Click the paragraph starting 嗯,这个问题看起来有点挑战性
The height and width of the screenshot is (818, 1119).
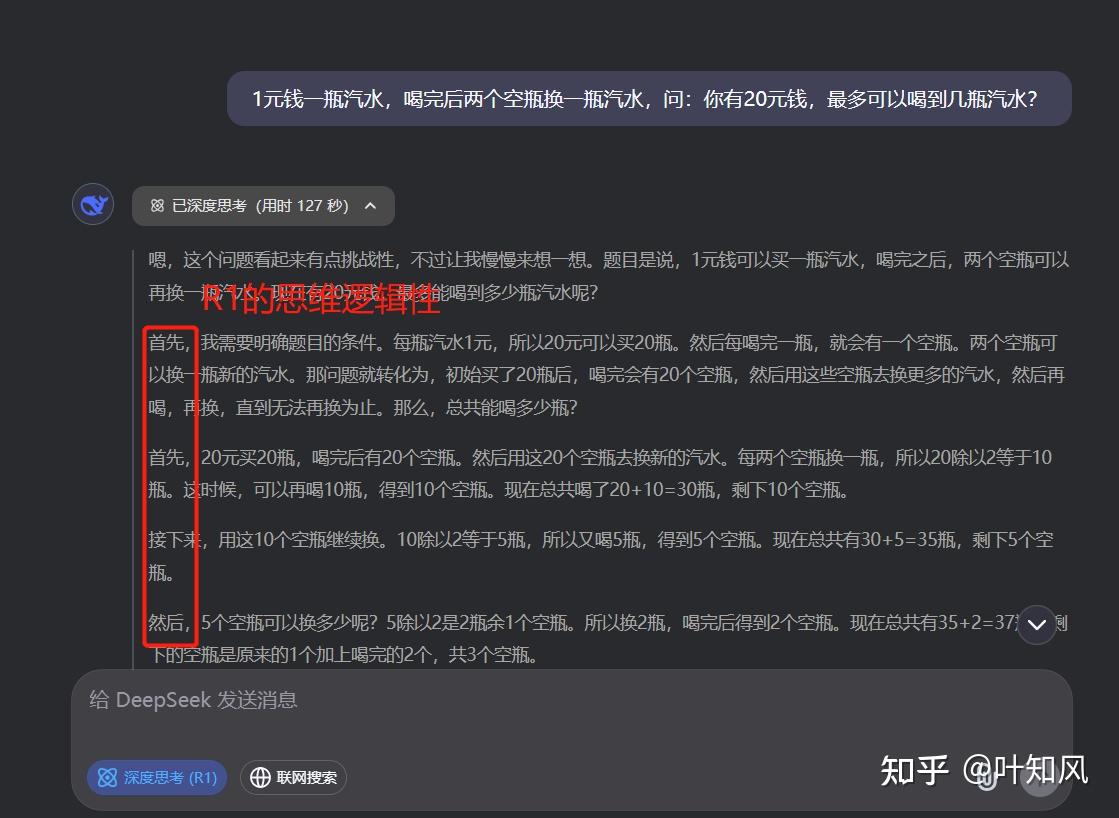tap(608, 276)
